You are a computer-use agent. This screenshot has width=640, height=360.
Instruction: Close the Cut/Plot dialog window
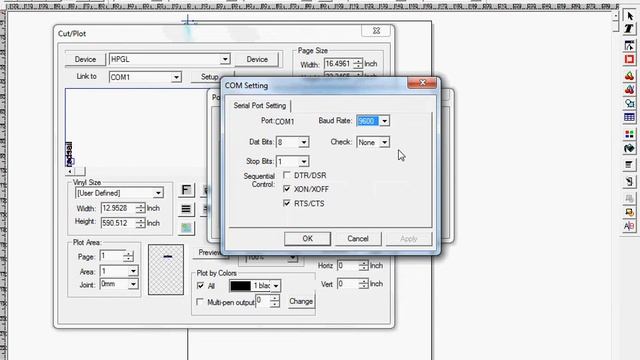click(x=376, y=31)
